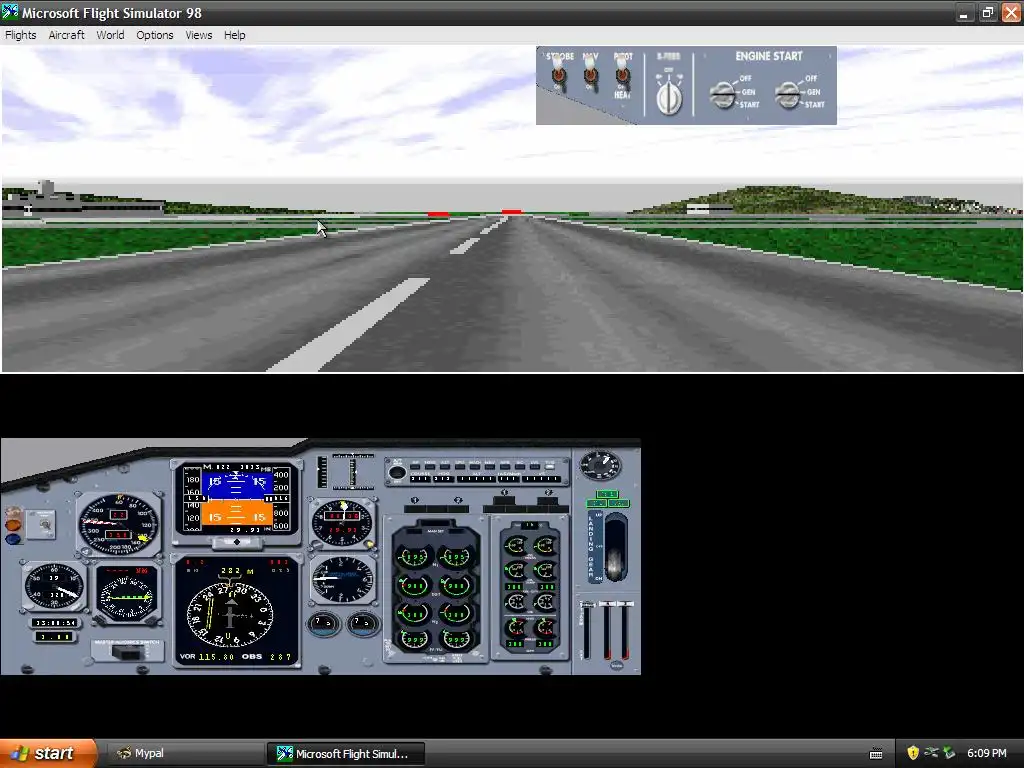
Task: Click the round gauge above digital clock
Action: [x=54, y=586]
